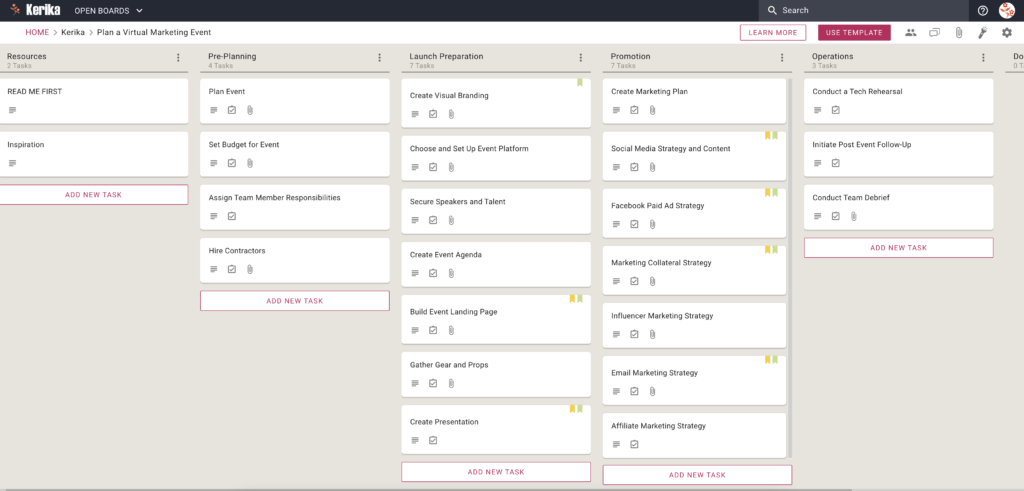Image resolution: width=1024 pixels, height=491 pixels.
Task: Click the LEARN MORE button
Action: pyautogui.click(x=773, y=33)
